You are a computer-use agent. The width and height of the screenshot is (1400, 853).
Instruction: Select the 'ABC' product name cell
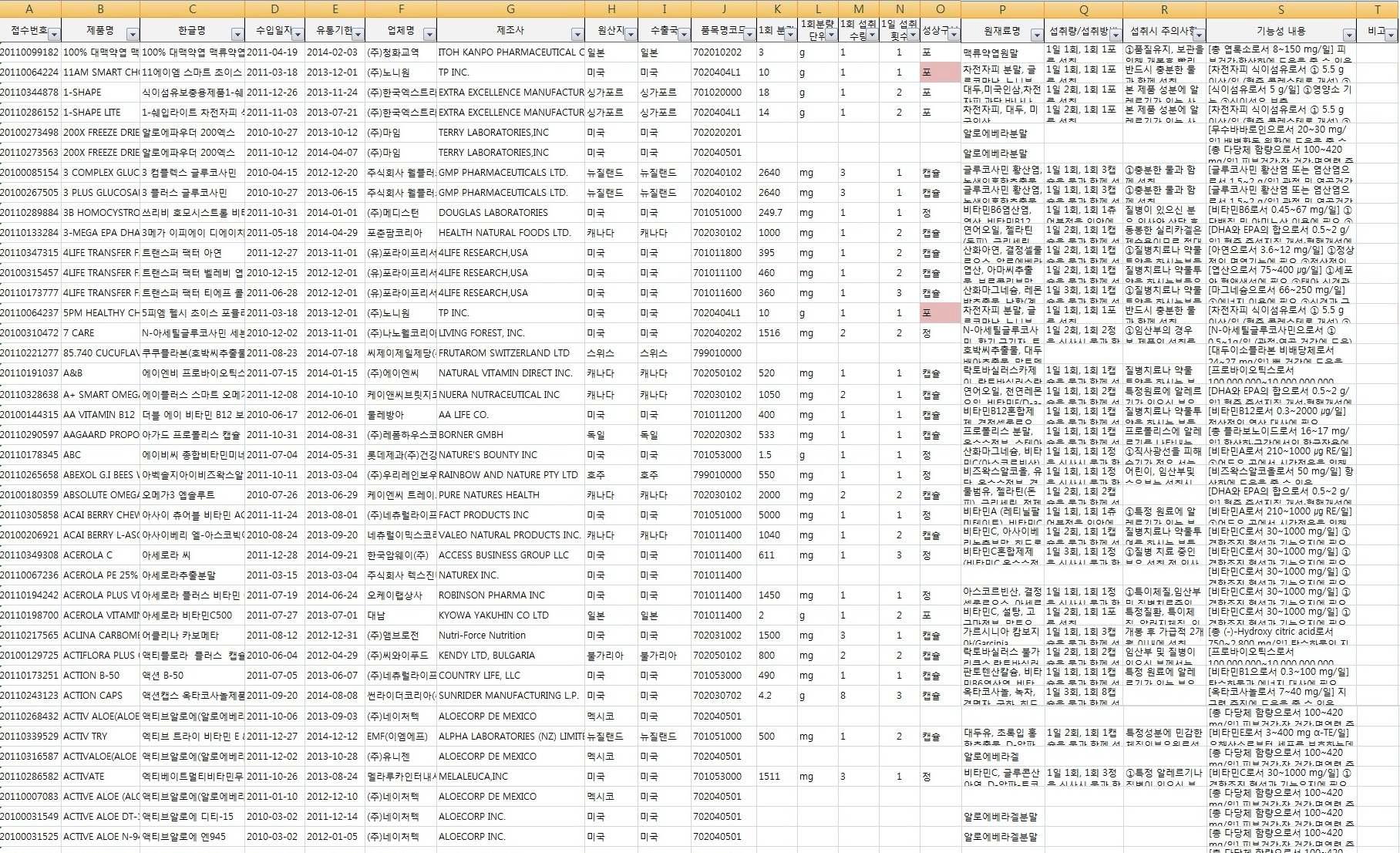tap(100, 455)
